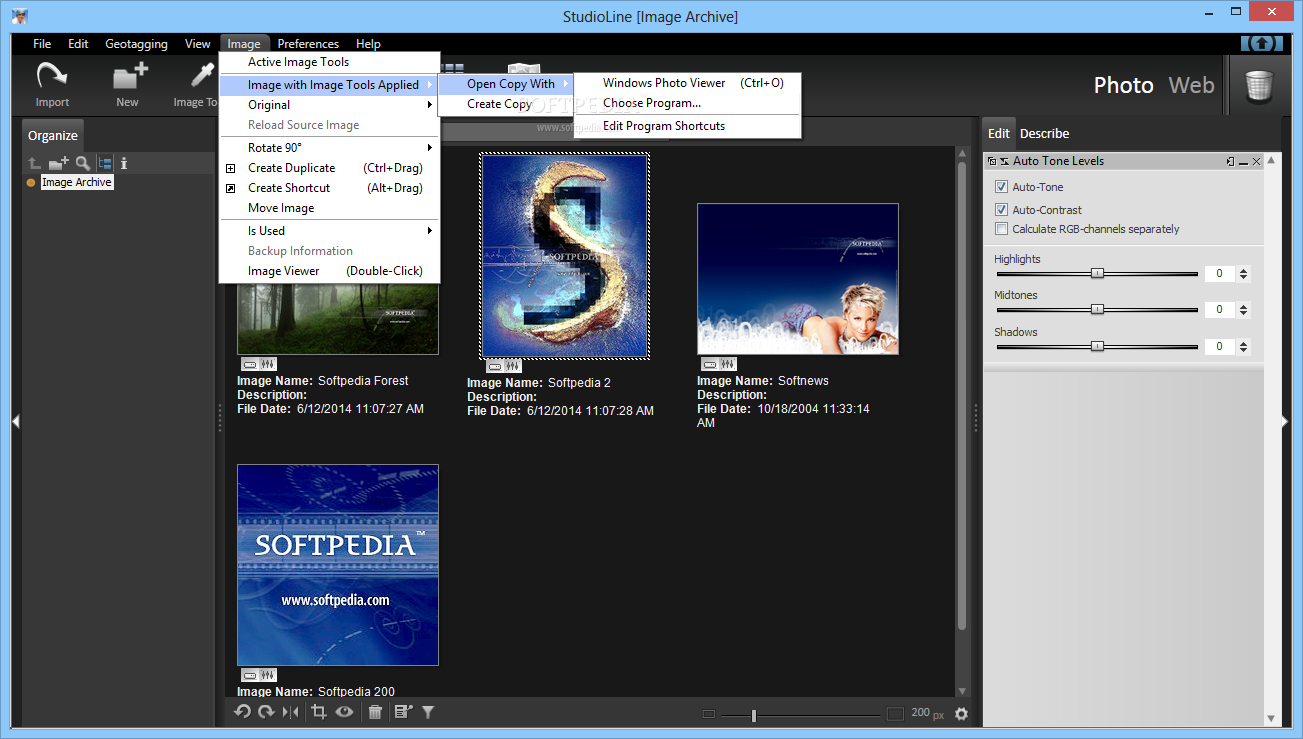This screenshot has width=1303, height=739.
Task: Switch to the Describe tab
Action: coord(1044,133)
